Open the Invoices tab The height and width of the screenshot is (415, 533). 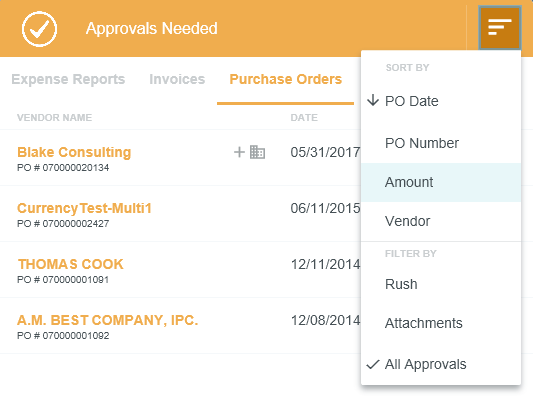point(177,79)
